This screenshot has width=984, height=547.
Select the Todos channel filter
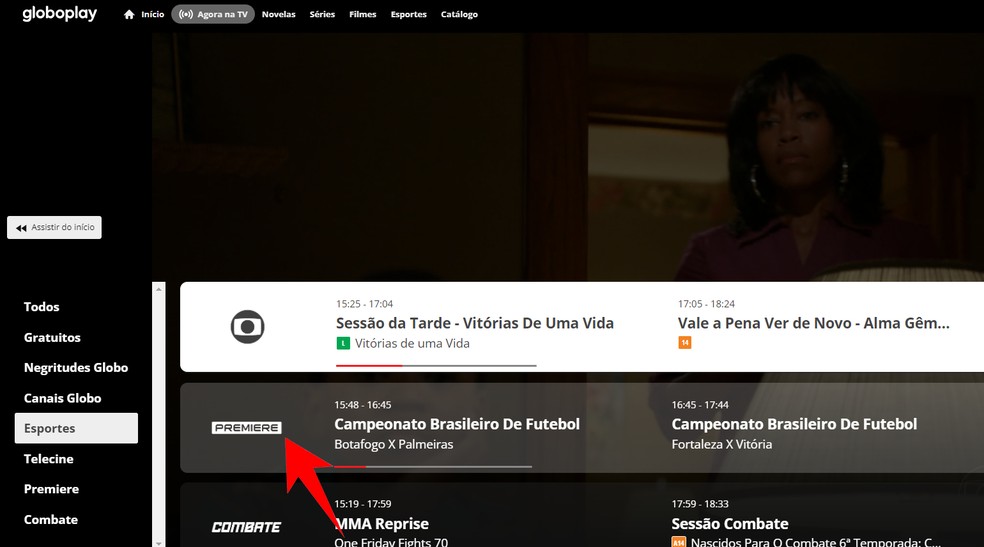coord(41,307)
